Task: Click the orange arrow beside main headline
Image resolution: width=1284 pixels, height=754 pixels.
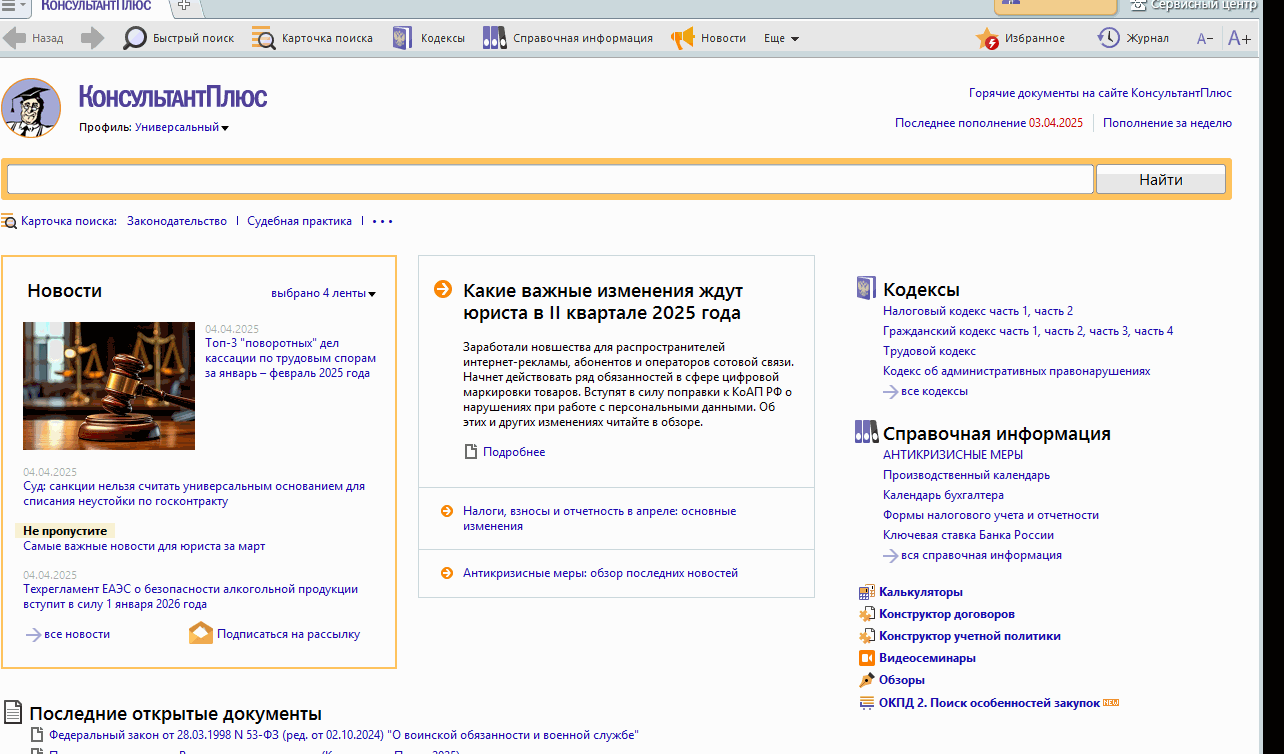Action: pos(443,290)
